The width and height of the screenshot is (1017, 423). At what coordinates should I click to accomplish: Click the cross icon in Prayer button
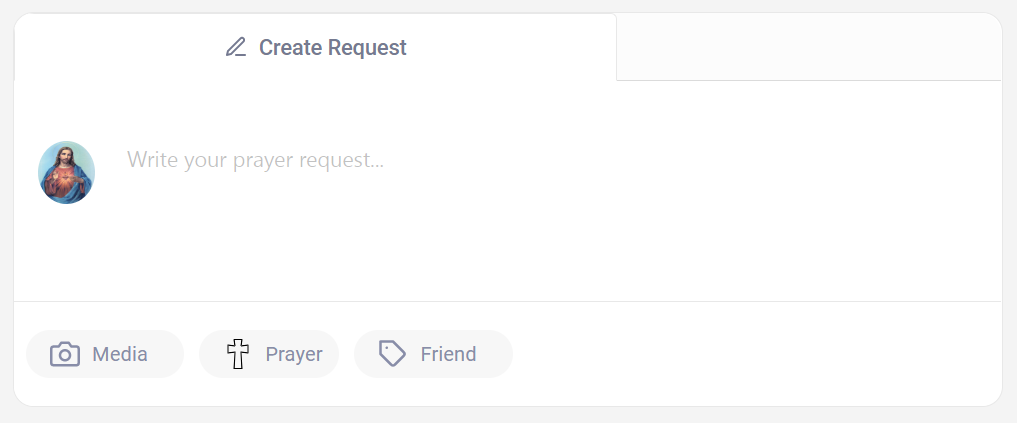(238, 354)
